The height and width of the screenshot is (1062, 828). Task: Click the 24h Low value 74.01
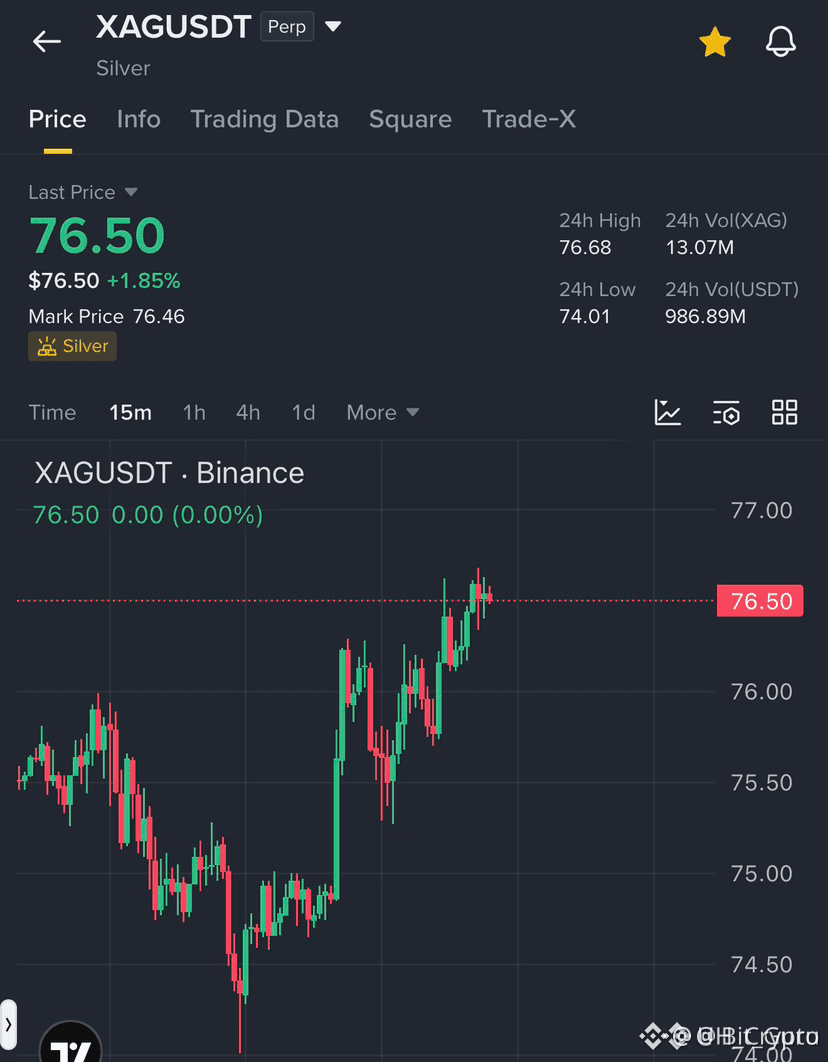click(x=584, y=316)
